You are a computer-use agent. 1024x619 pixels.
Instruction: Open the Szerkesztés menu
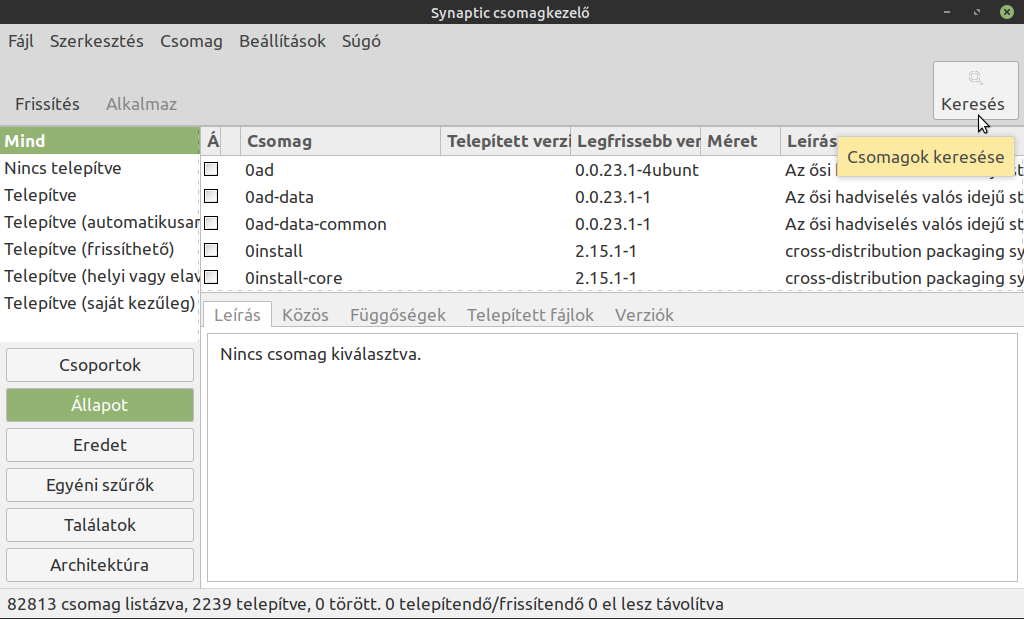97,41
